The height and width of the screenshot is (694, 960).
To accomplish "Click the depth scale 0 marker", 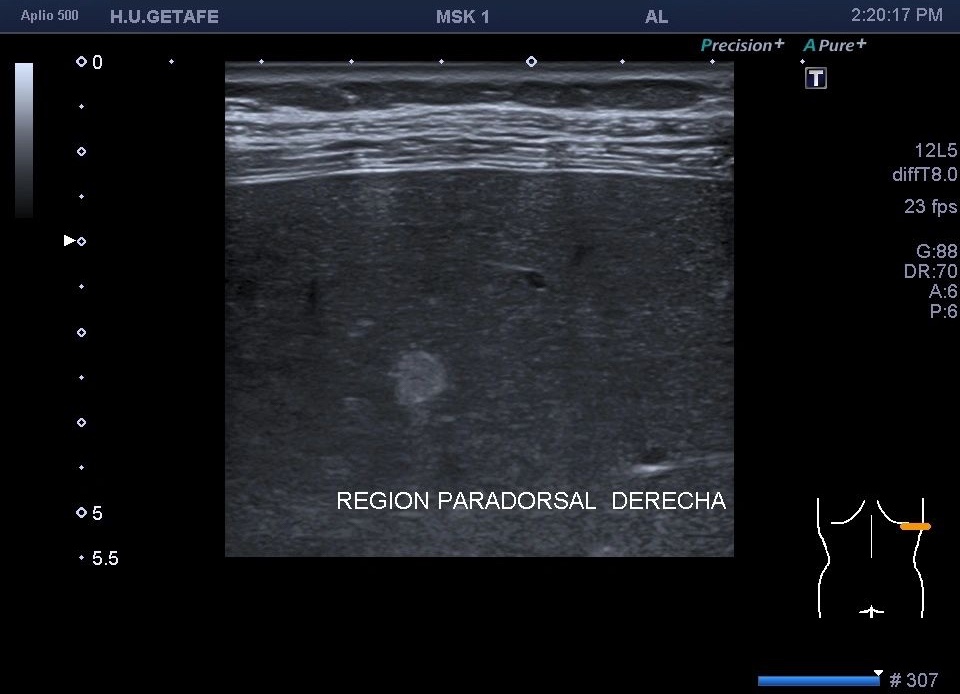I will [89, 63].
